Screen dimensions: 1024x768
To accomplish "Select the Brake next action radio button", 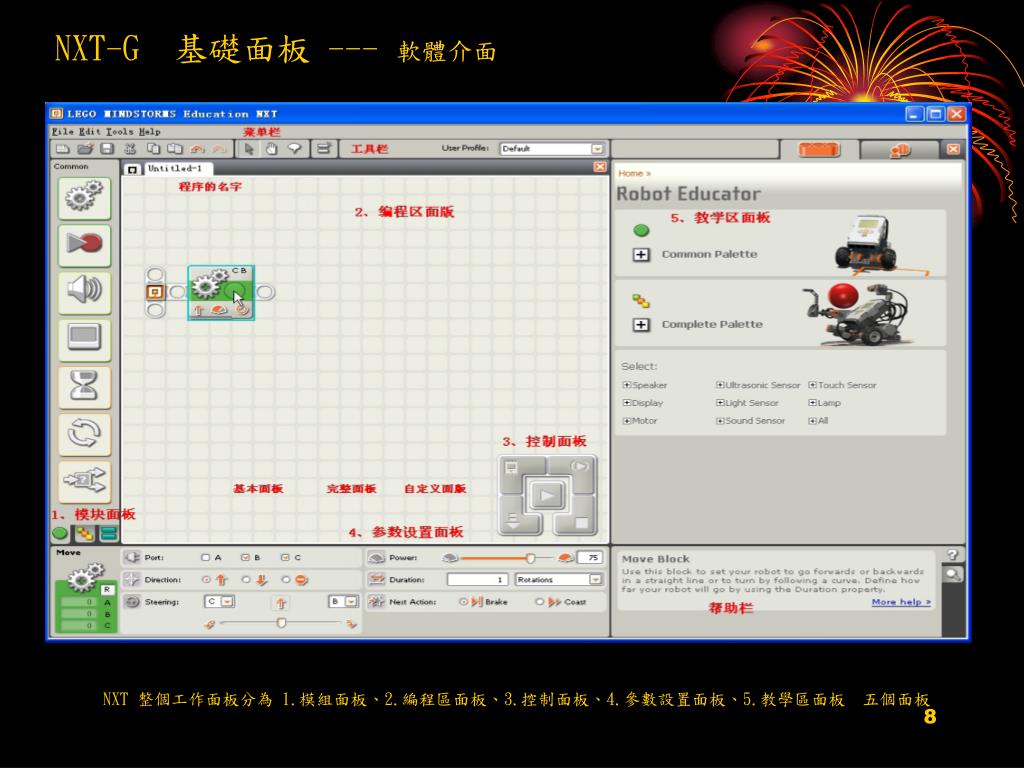I will click(463, 602).
